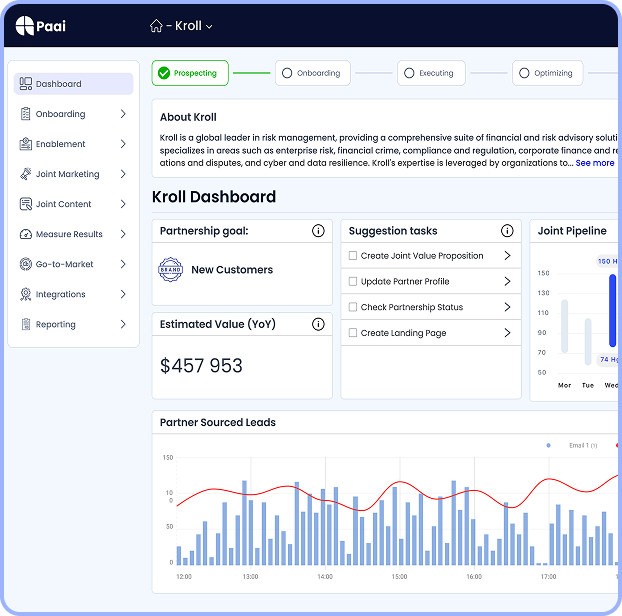Click the Dashboard sidebar icon
The height and width of the screenshot is (616, 622).
[x=26, y=84]
